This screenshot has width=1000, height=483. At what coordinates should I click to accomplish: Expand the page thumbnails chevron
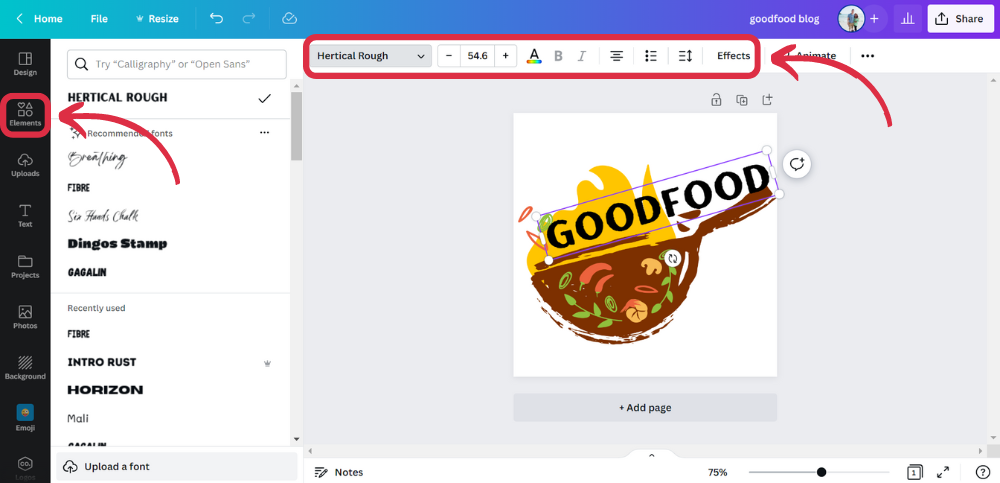pyautogui.click(x=651, y=455)
